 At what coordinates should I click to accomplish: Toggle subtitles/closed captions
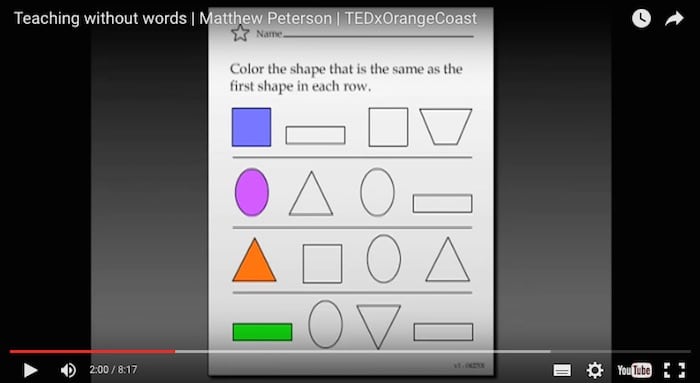[x=562, y=370]
